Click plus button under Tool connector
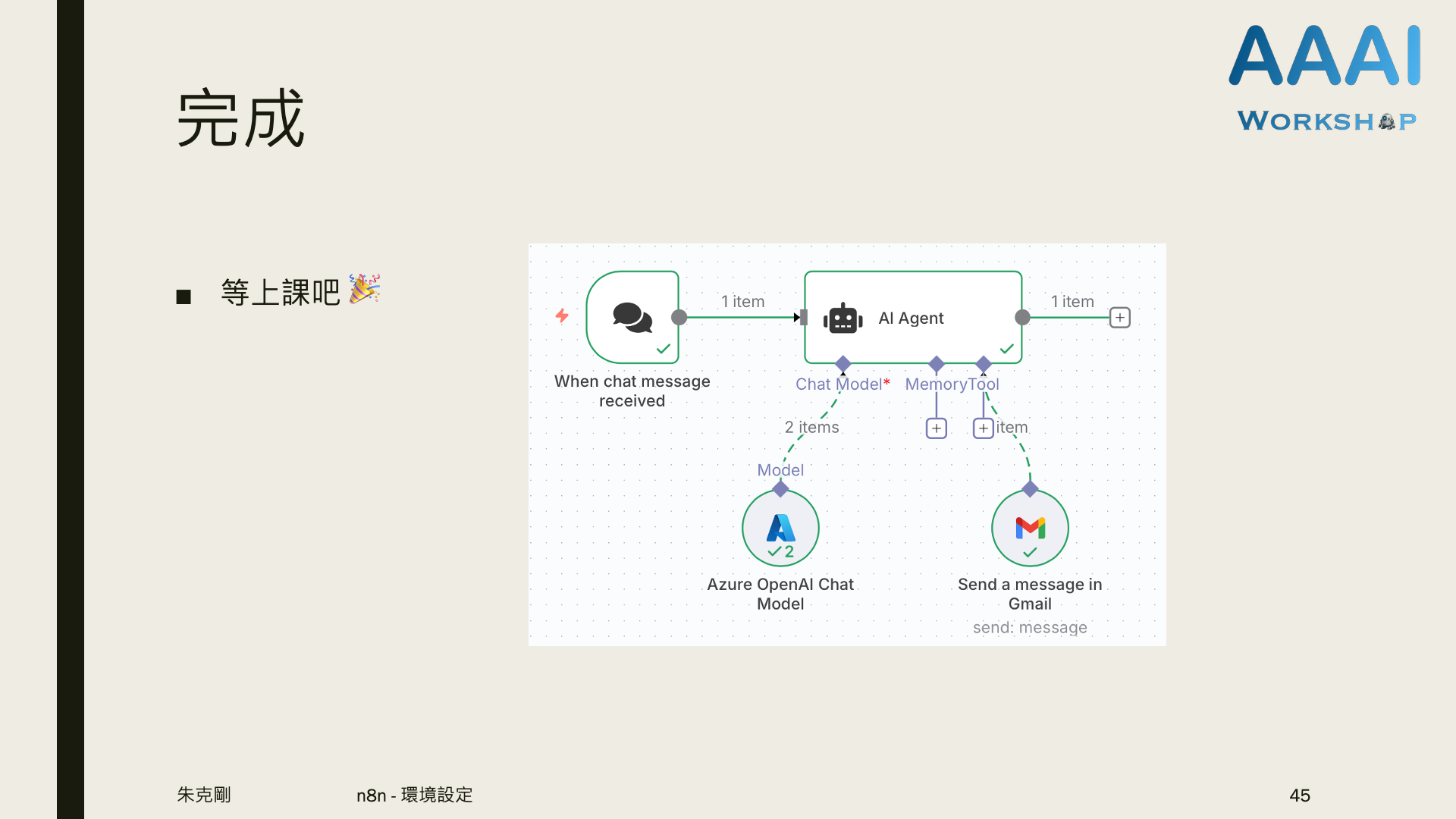The image size is (1456, 819). pyautogui.click(x=983, y=428)
